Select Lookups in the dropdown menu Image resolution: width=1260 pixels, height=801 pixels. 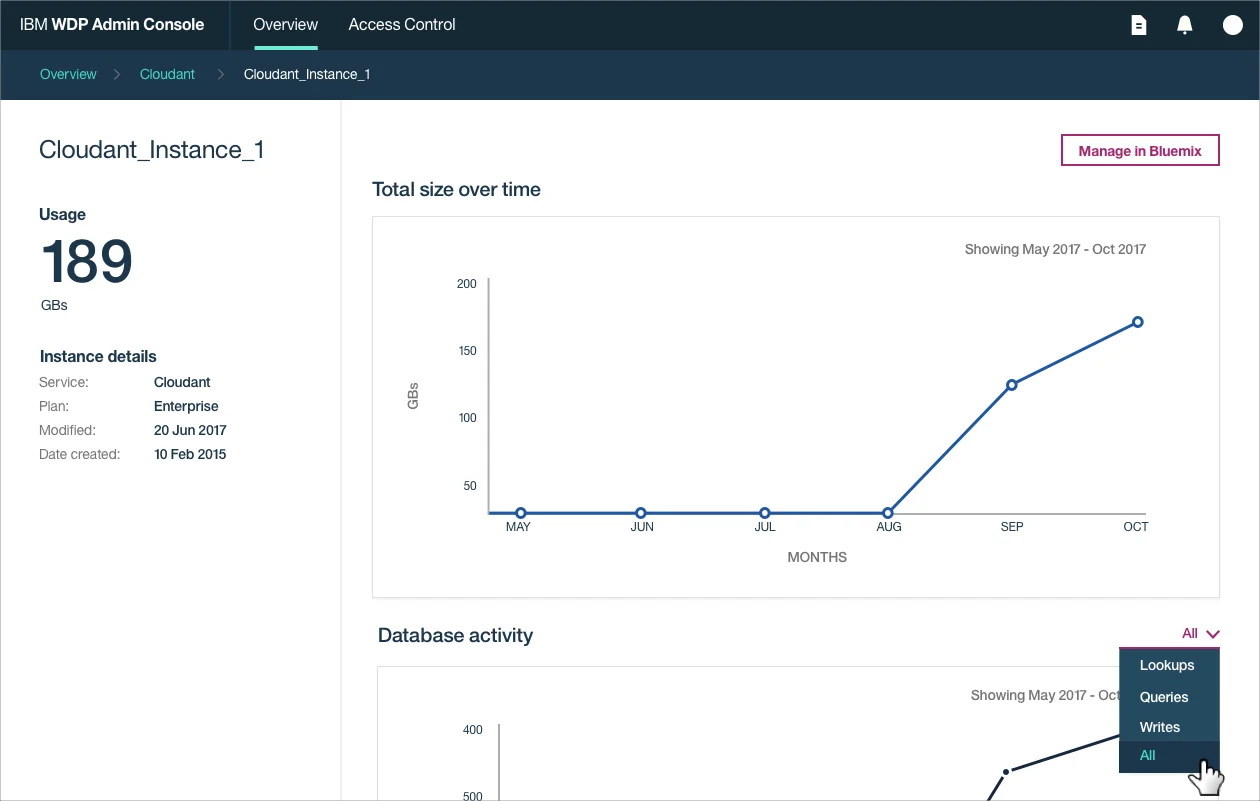[x=1169, y=665]
